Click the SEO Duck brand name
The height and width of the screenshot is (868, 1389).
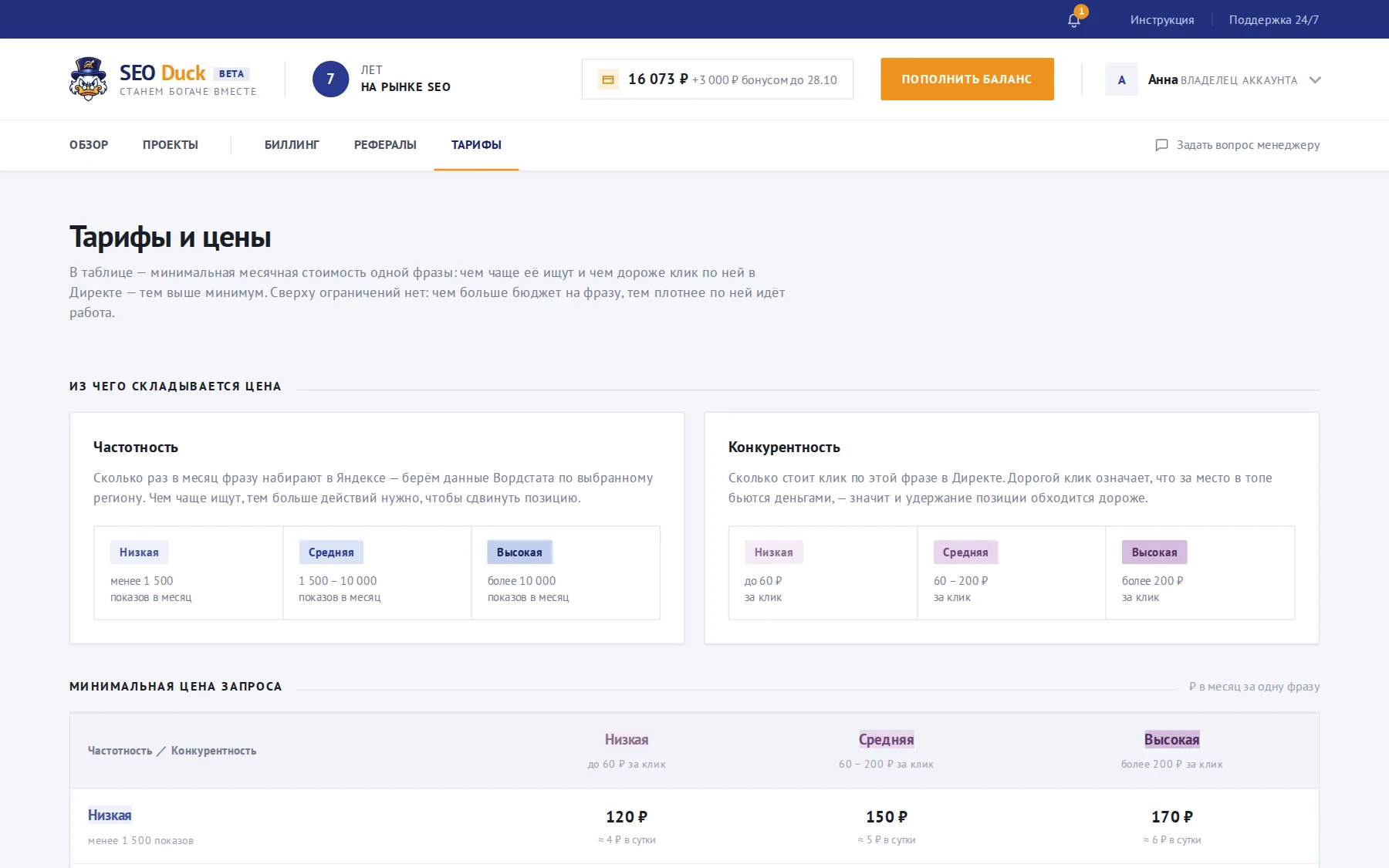tap(162, 73)
